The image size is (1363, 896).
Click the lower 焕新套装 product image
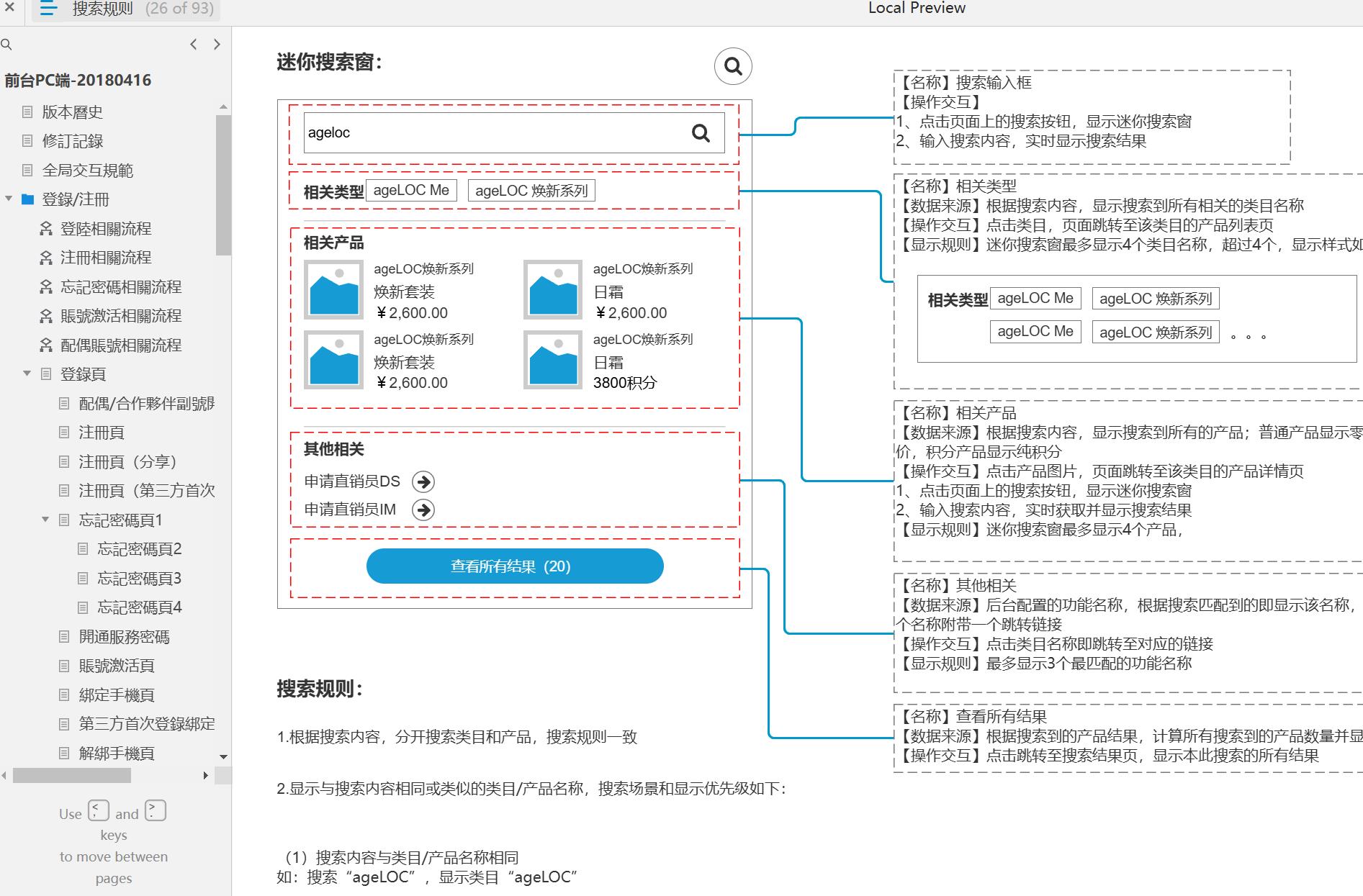coord(333,360)
